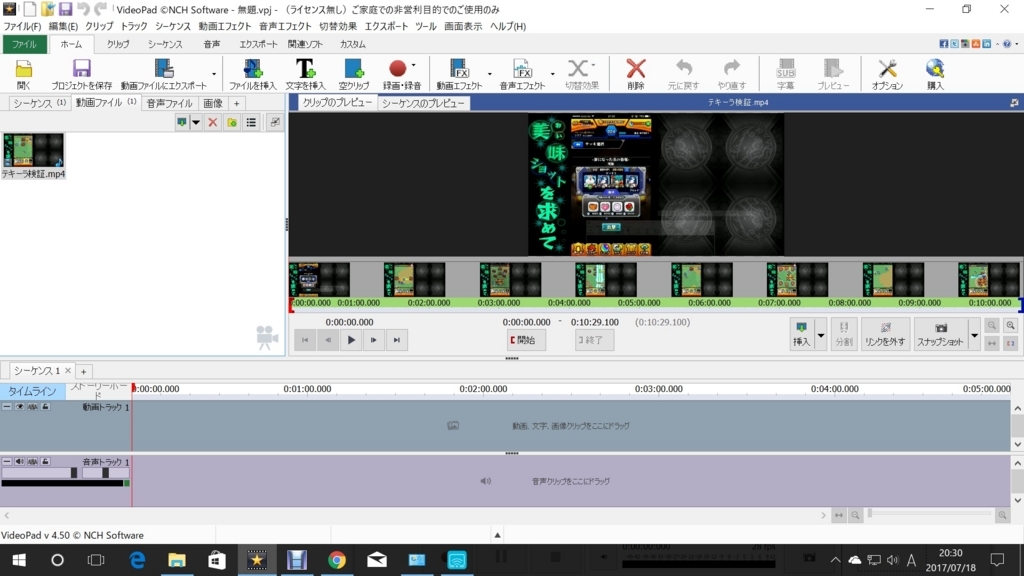
Task: Zoom in on the clip preview timeline
Action: tap(1010, 325)
